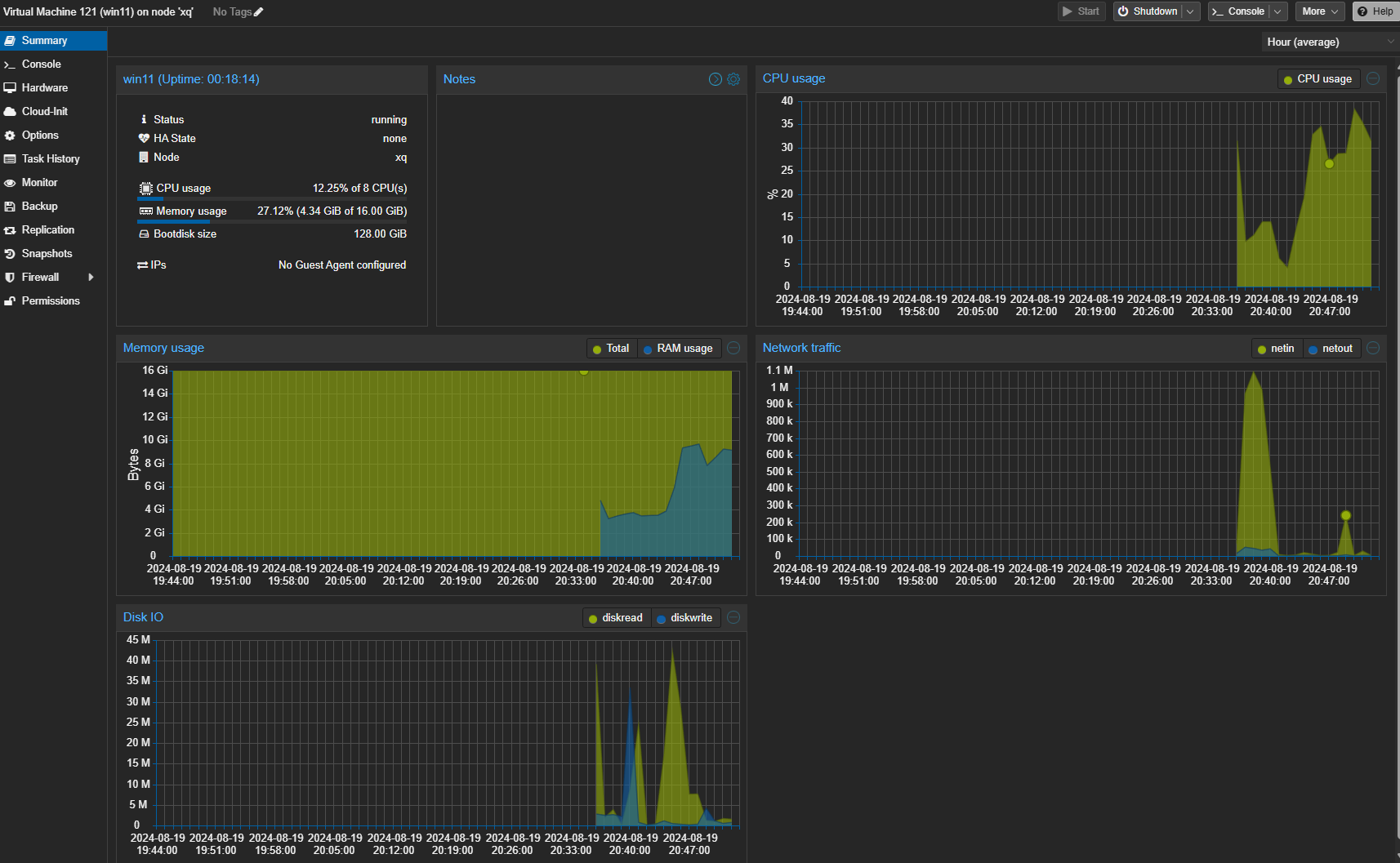Click the Hardware monitor icon in sidebar
Viewport: 1400px width, 863px height.
click(x=10, y=87)
